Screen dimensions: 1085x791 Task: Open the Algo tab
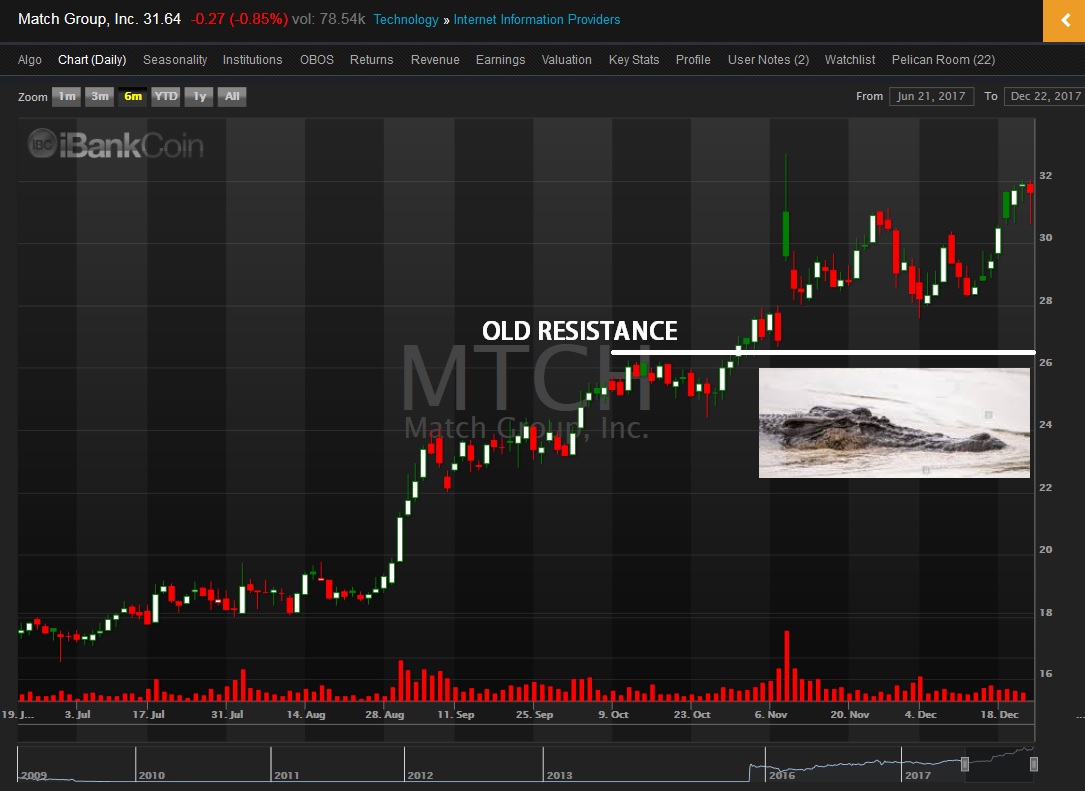(x=30, y=60)
